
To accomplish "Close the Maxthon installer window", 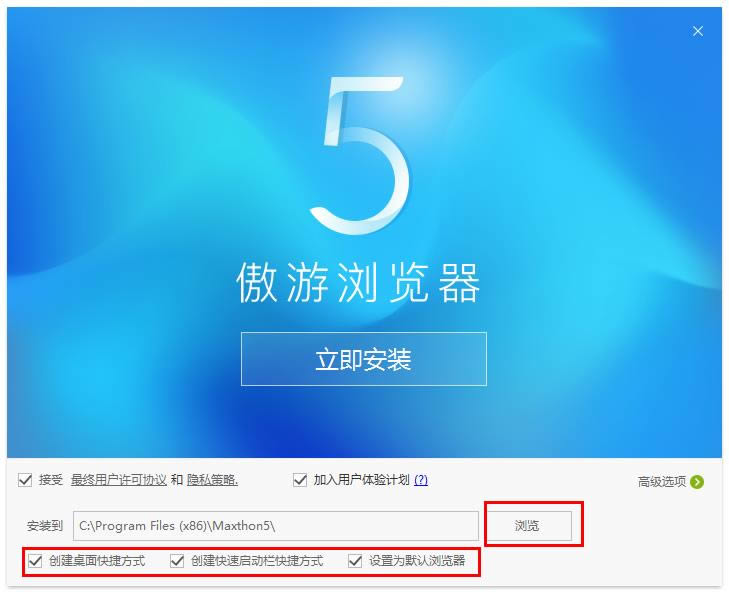I will pos(697,31).
